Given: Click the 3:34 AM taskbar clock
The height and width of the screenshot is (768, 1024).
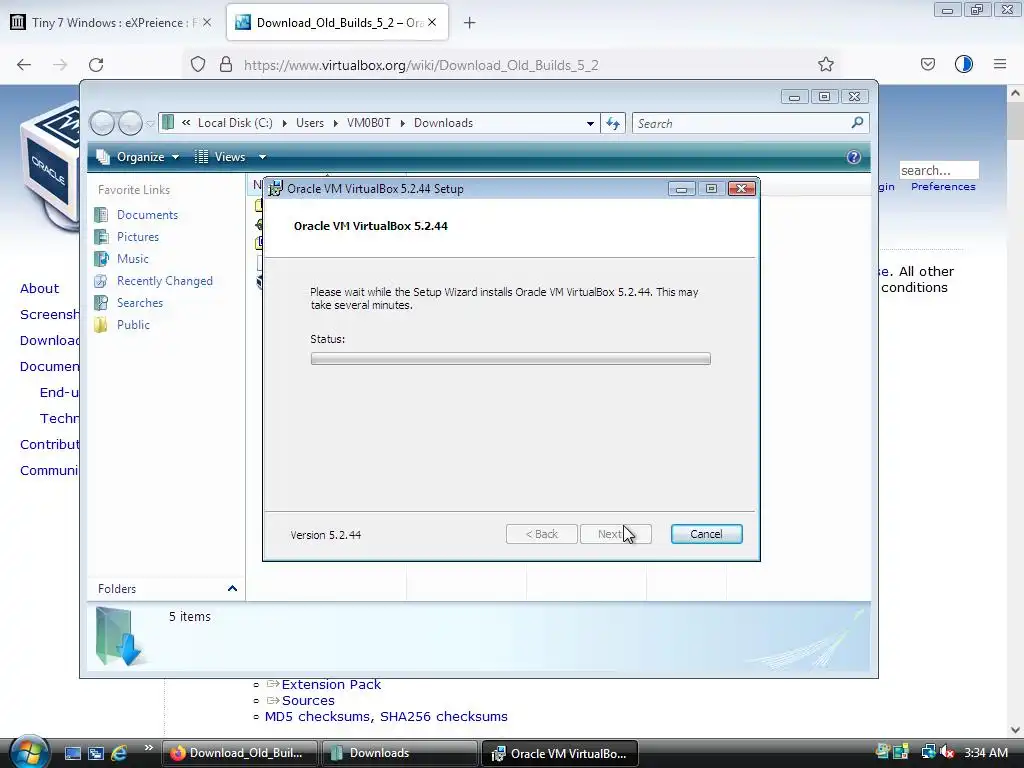Looking at the screenshot, I should pos(985,753).
